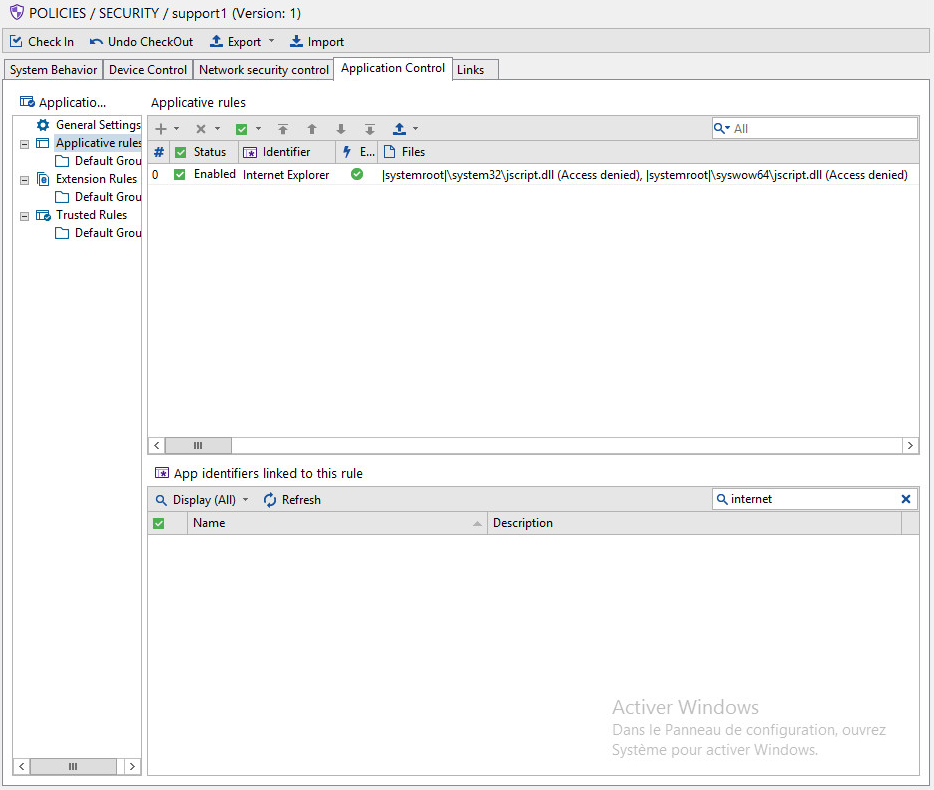Move rule up arrow icon
This screenshot has width=934, height=790.
pos(312,129)
